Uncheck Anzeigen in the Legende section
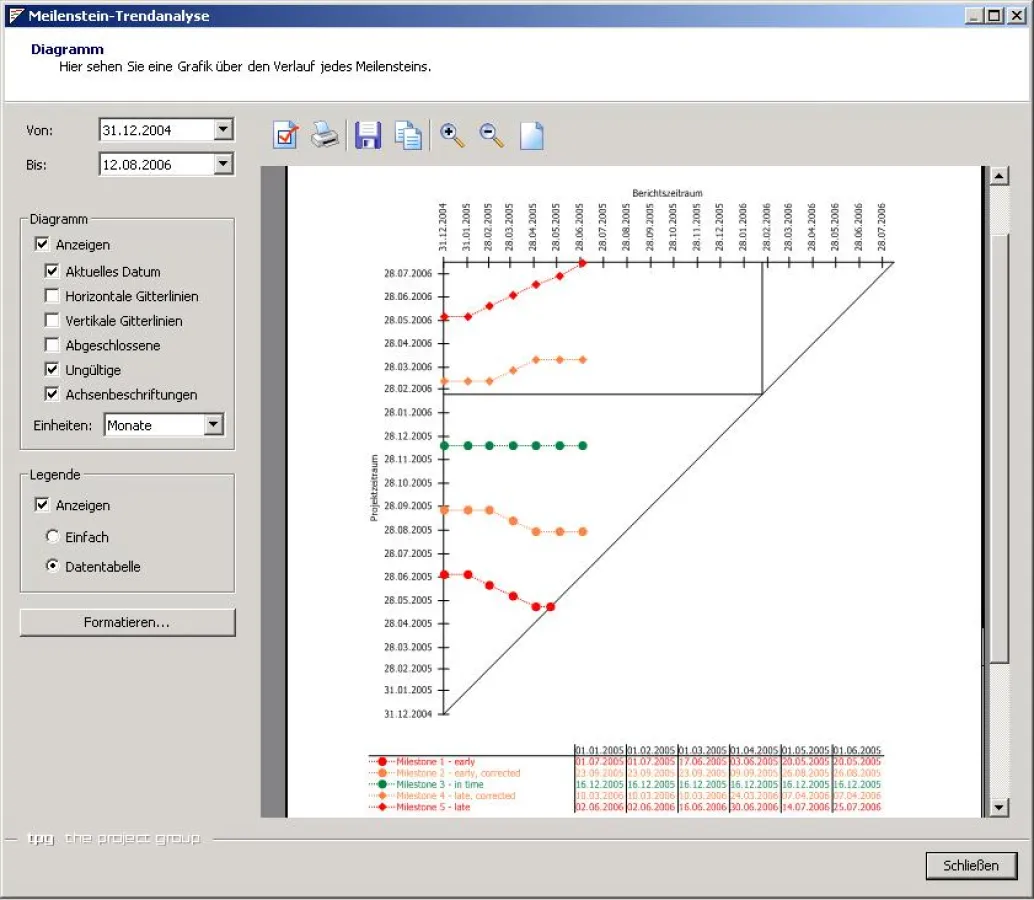1034x900 pixels. pos(42,504)
